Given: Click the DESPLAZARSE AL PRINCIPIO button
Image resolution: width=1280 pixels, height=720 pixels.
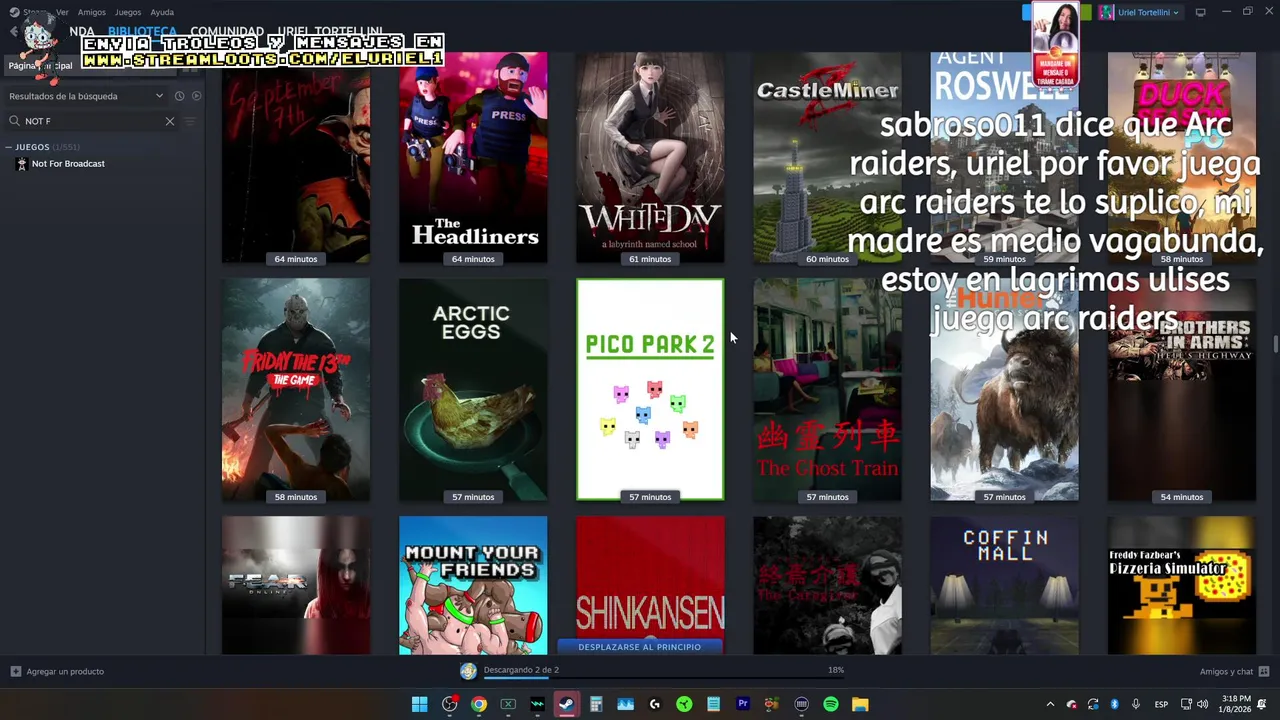Looking at the screenshot, I should pos(639,647).
